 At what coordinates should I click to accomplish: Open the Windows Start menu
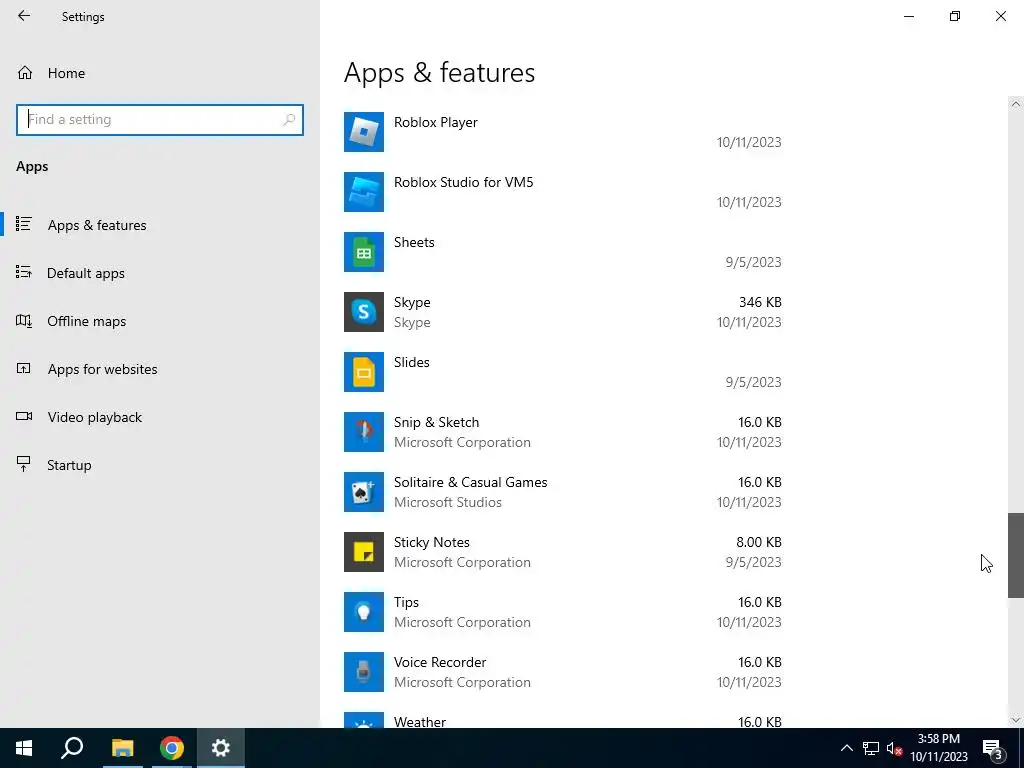coord(24,748)
